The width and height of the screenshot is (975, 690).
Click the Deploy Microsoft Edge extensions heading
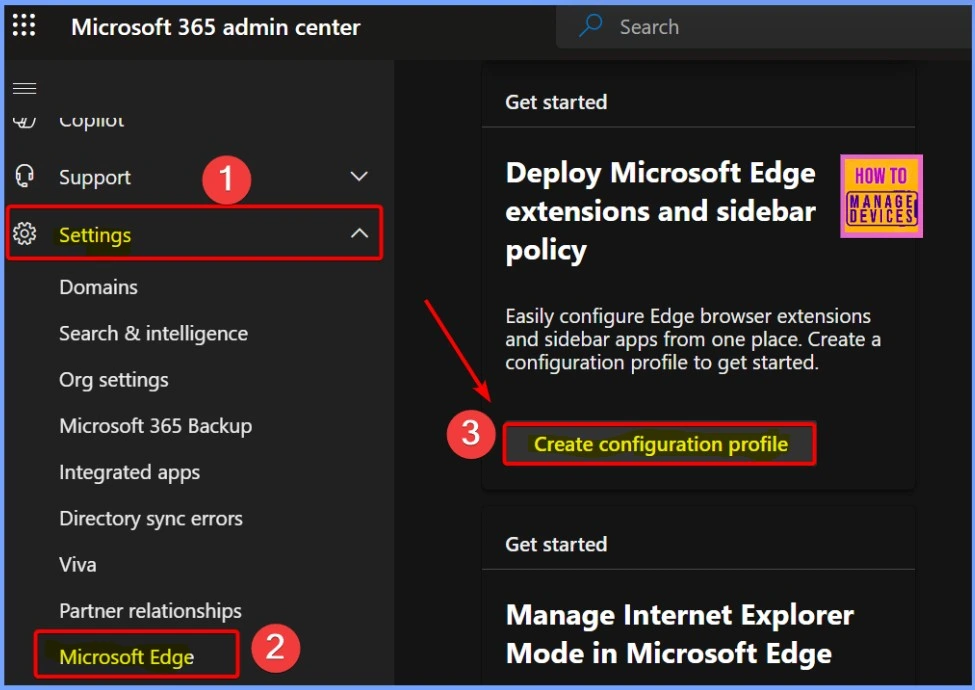[x=660, y=211]
